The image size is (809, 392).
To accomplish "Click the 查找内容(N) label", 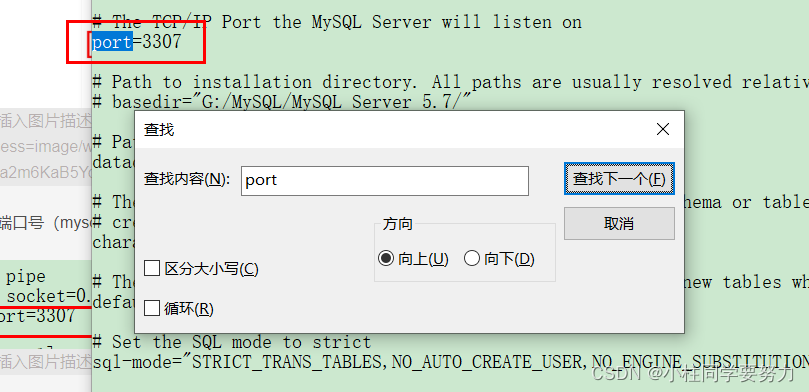I will point(187,179).
